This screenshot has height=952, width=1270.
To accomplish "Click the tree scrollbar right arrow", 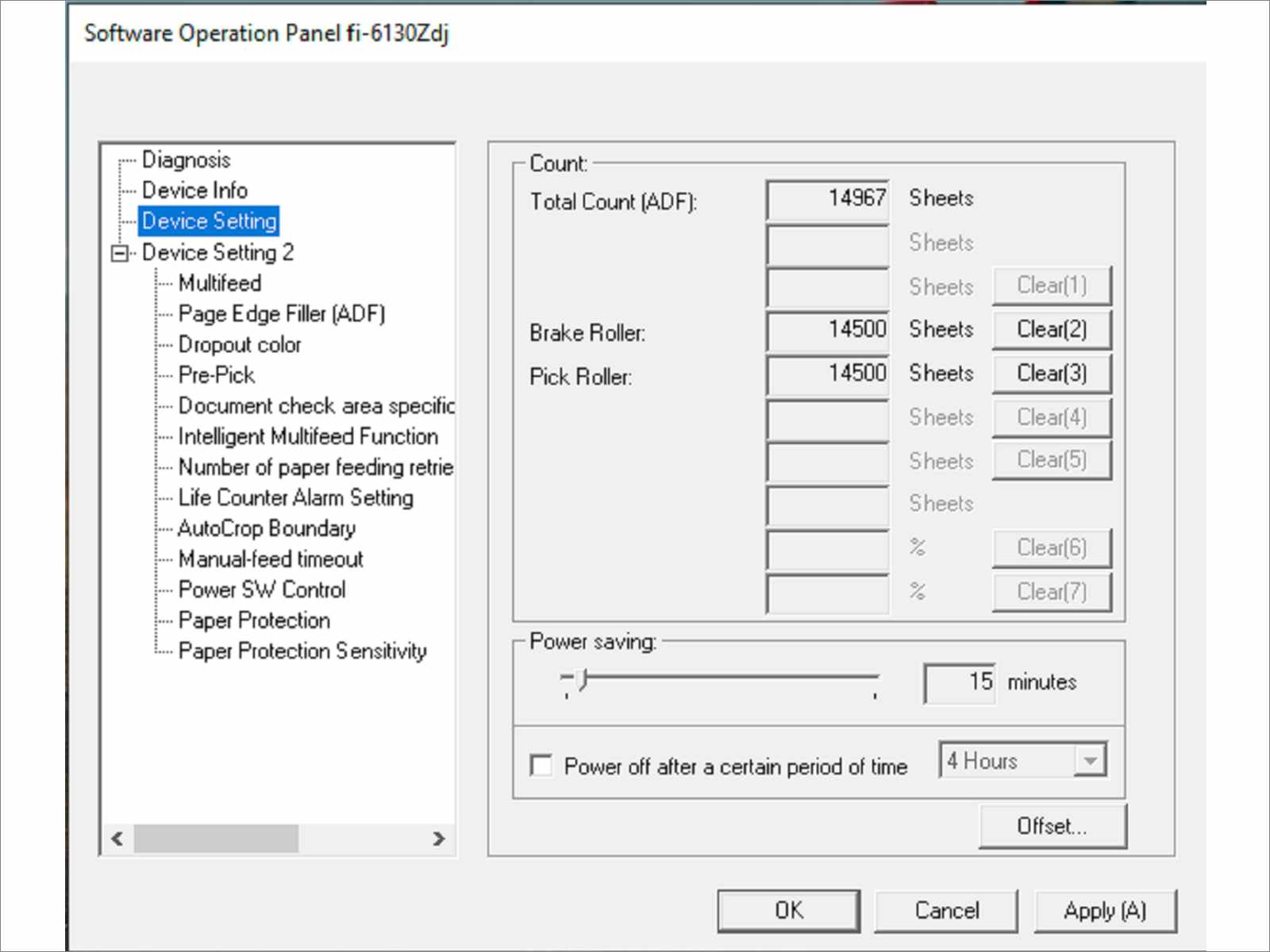I will click(438, 839).
